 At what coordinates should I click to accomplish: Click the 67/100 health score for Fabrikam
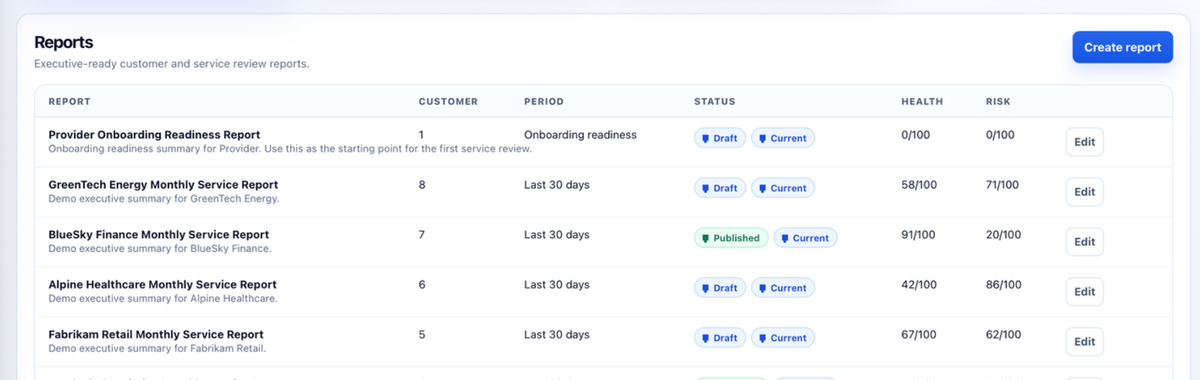918,335
